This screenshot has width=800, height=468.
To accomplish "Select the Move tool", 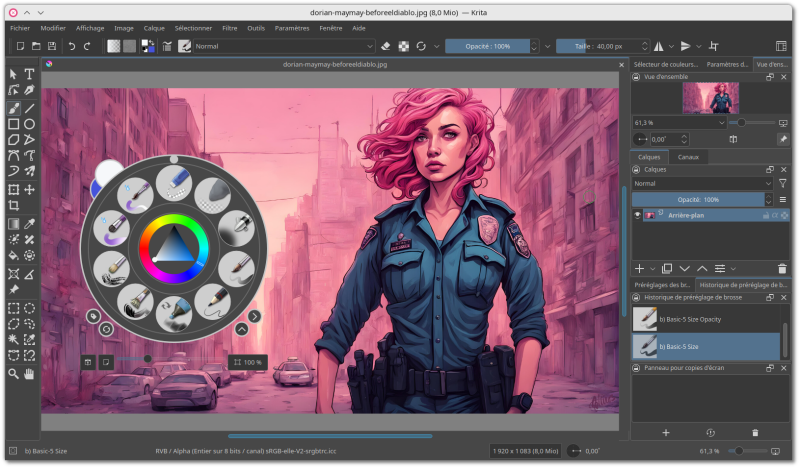I will [29, 190].
